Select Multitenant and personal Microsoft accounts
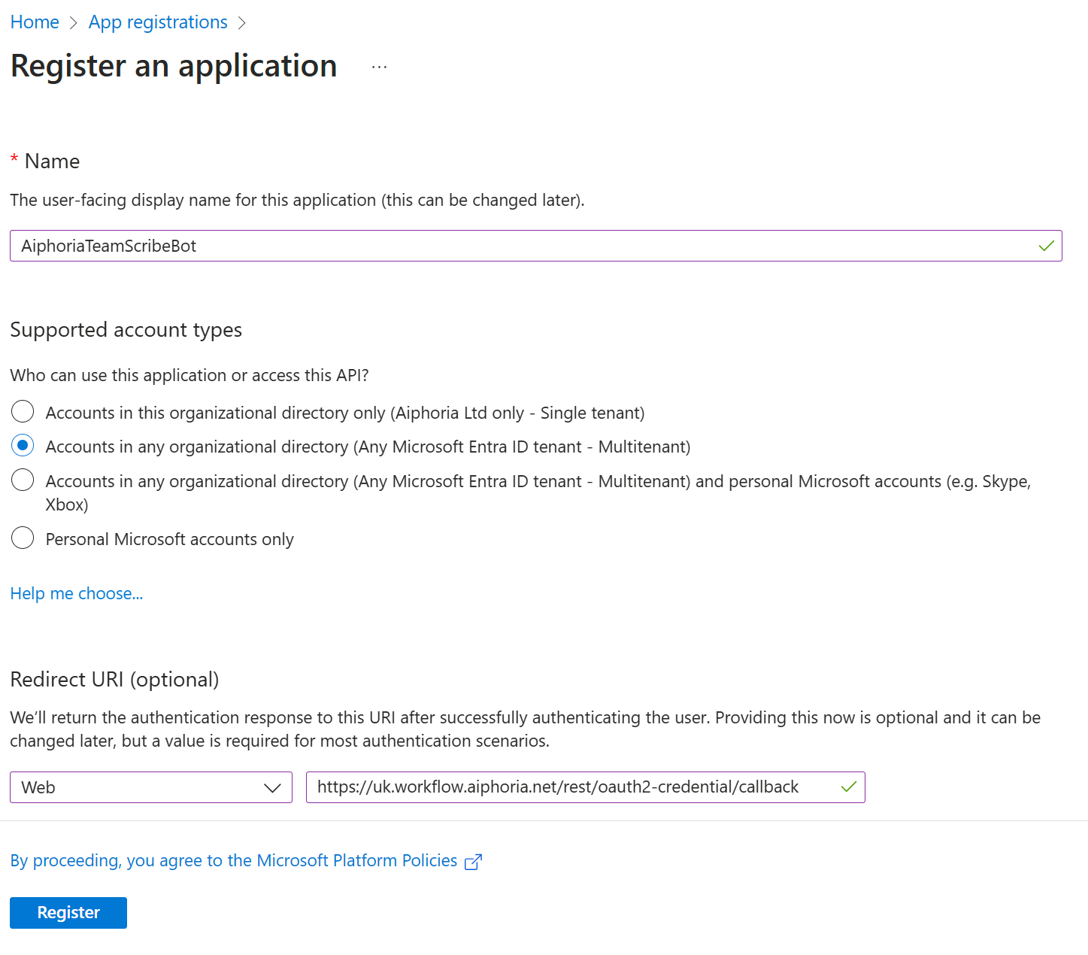This screenshot has height=955, width=1088. (22, 479)
